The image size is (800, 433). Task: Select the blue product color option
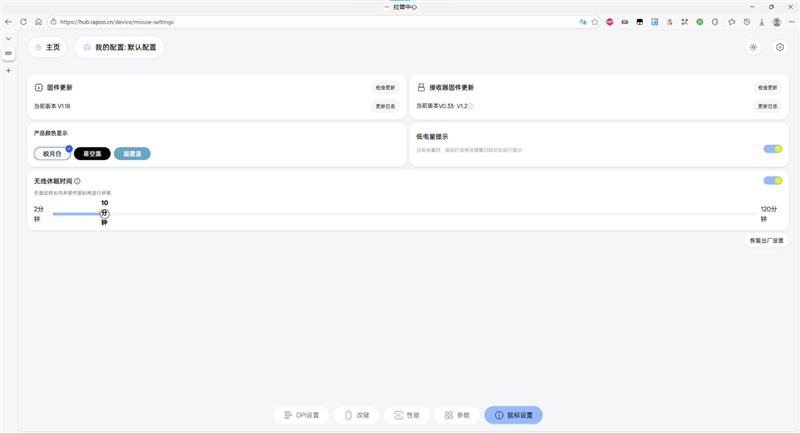click(x=132, y=154)
